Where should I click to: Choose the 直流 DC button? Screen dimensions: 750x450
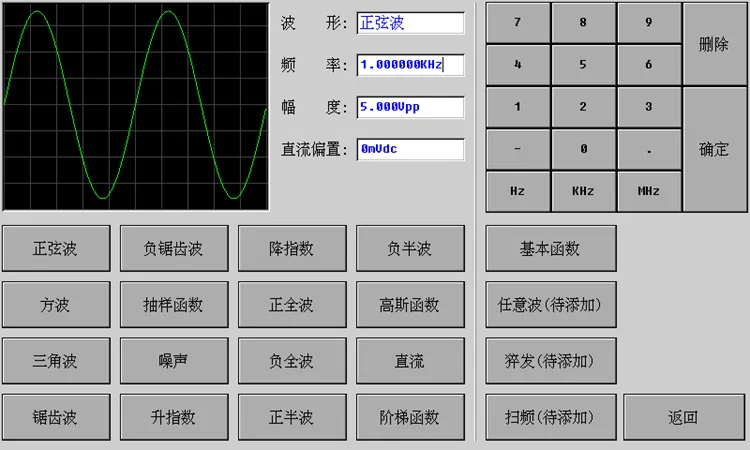(x=410, y=361)
